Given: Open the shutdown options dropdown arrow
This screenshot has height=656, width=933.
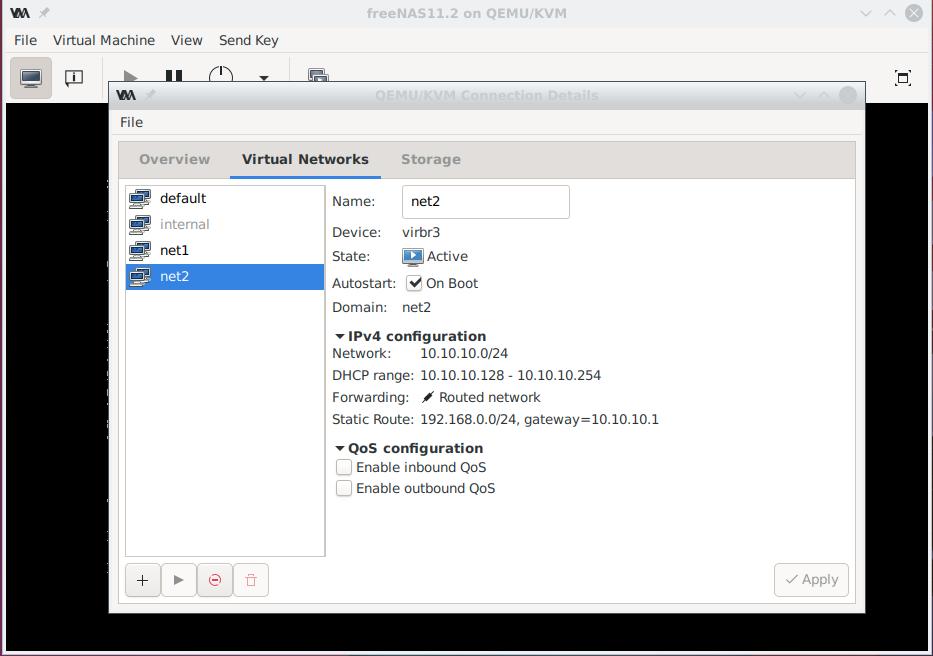Looking at the screenshot, I should click(264, 77).
